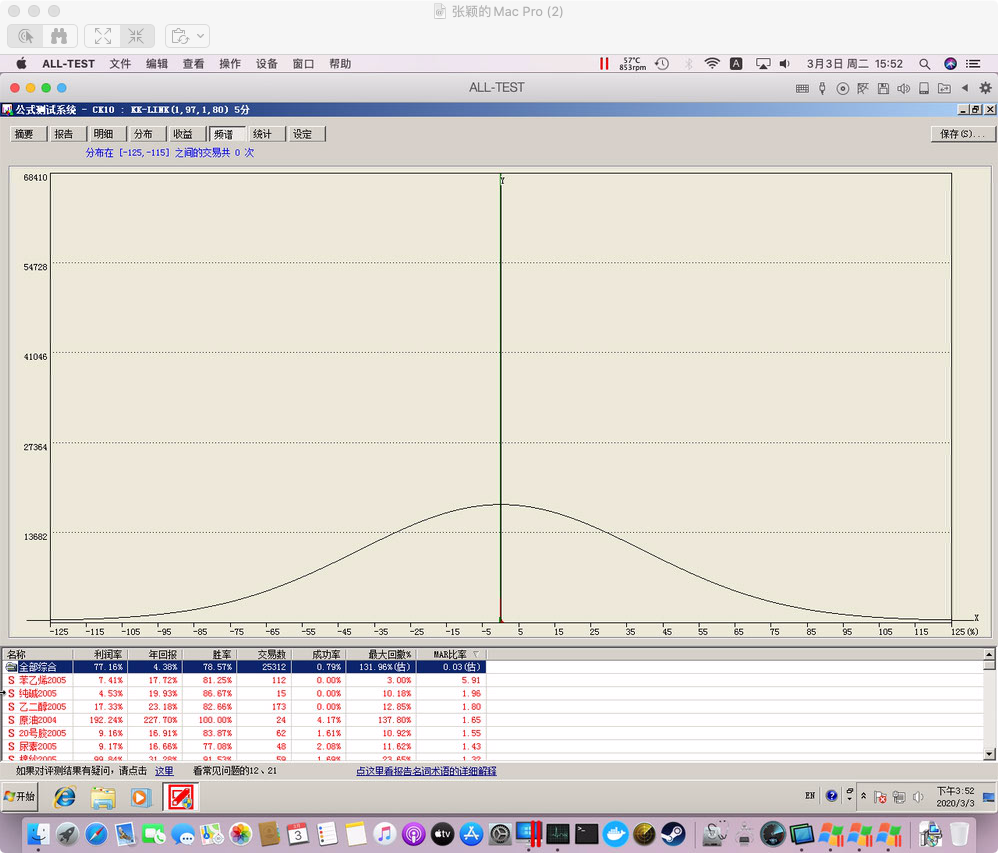998x853 pixels.
Task: Switch to 明细 tab
Action: [x=108, y=134]
